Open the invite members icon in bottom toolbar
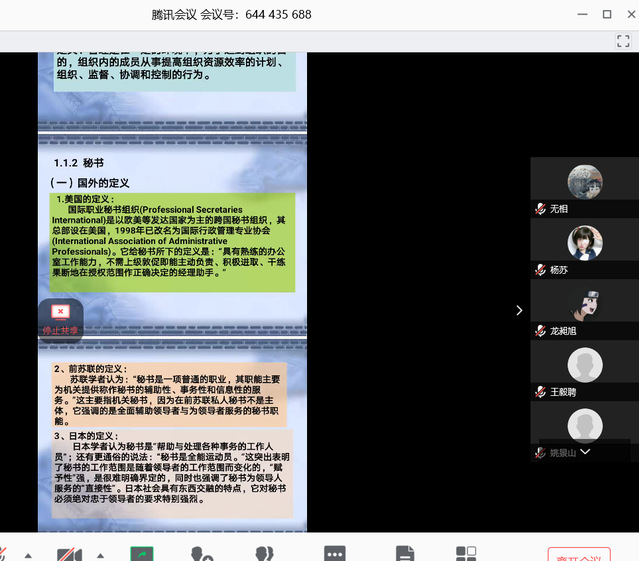The image size is (639, 561). click(x=202, y=553)
